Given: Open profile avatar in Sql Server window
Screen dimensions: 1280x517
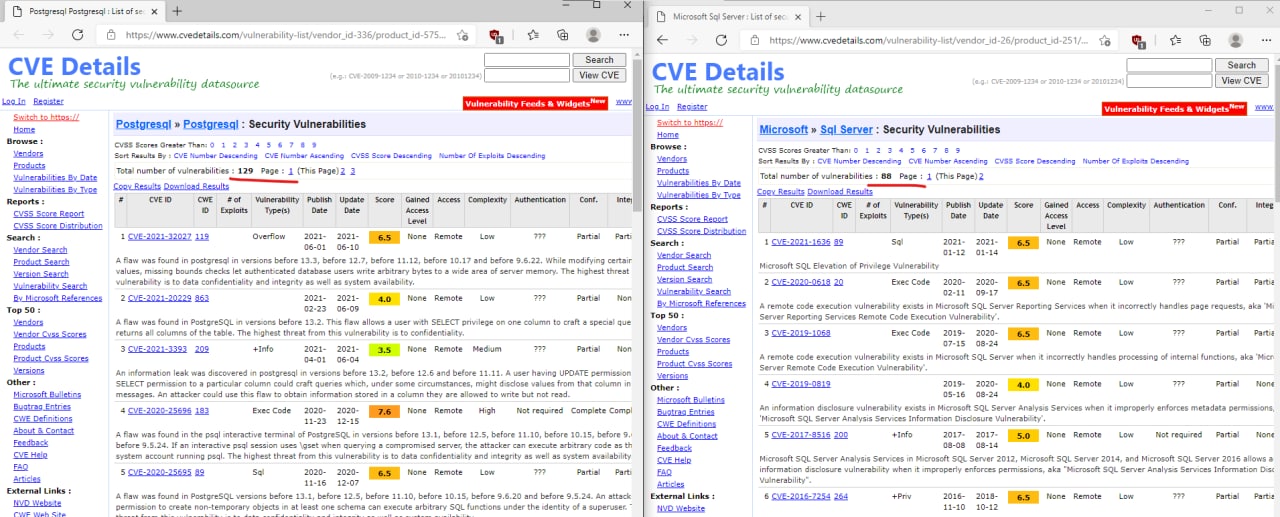Looking at the screenshot, I should click(1236, 41).
